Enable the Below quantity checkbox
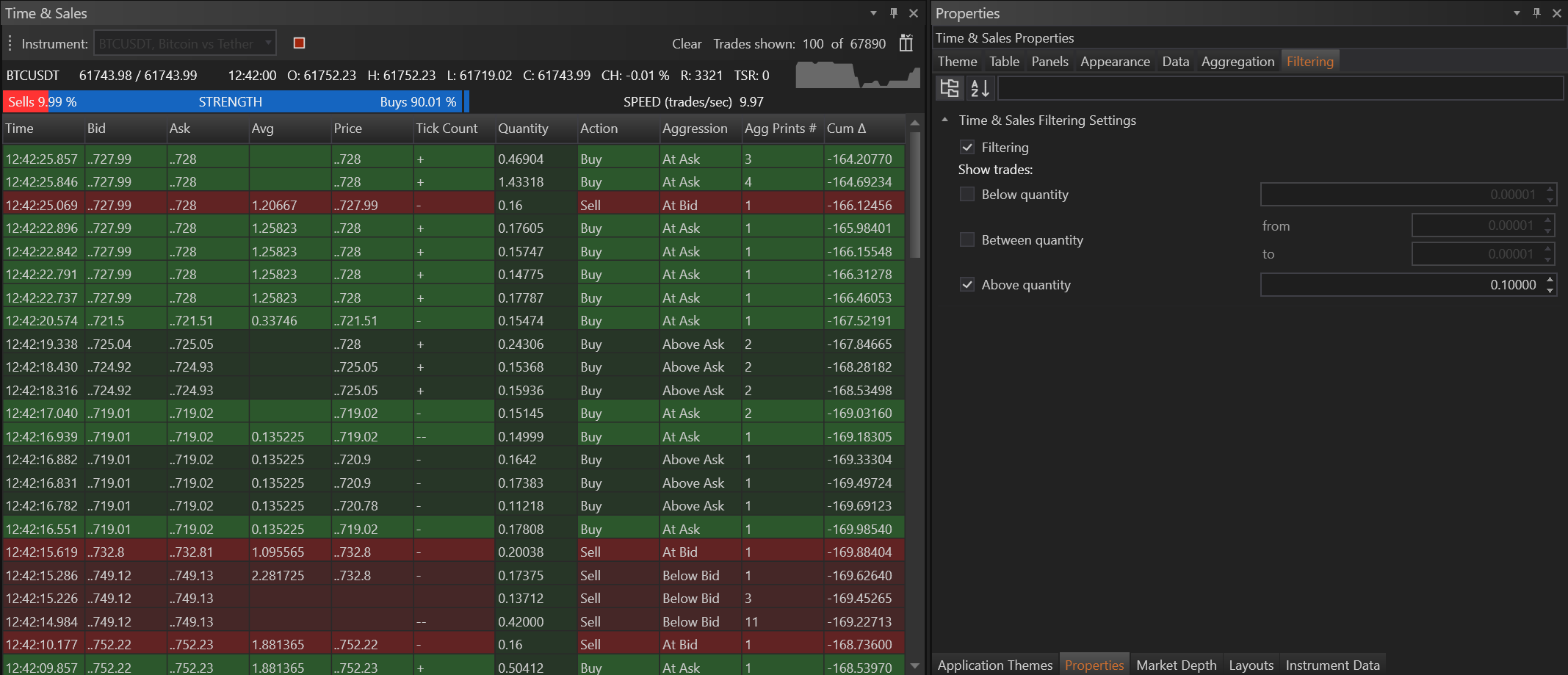This screenshot has height=675, width=1568. [x=967, y=195]
